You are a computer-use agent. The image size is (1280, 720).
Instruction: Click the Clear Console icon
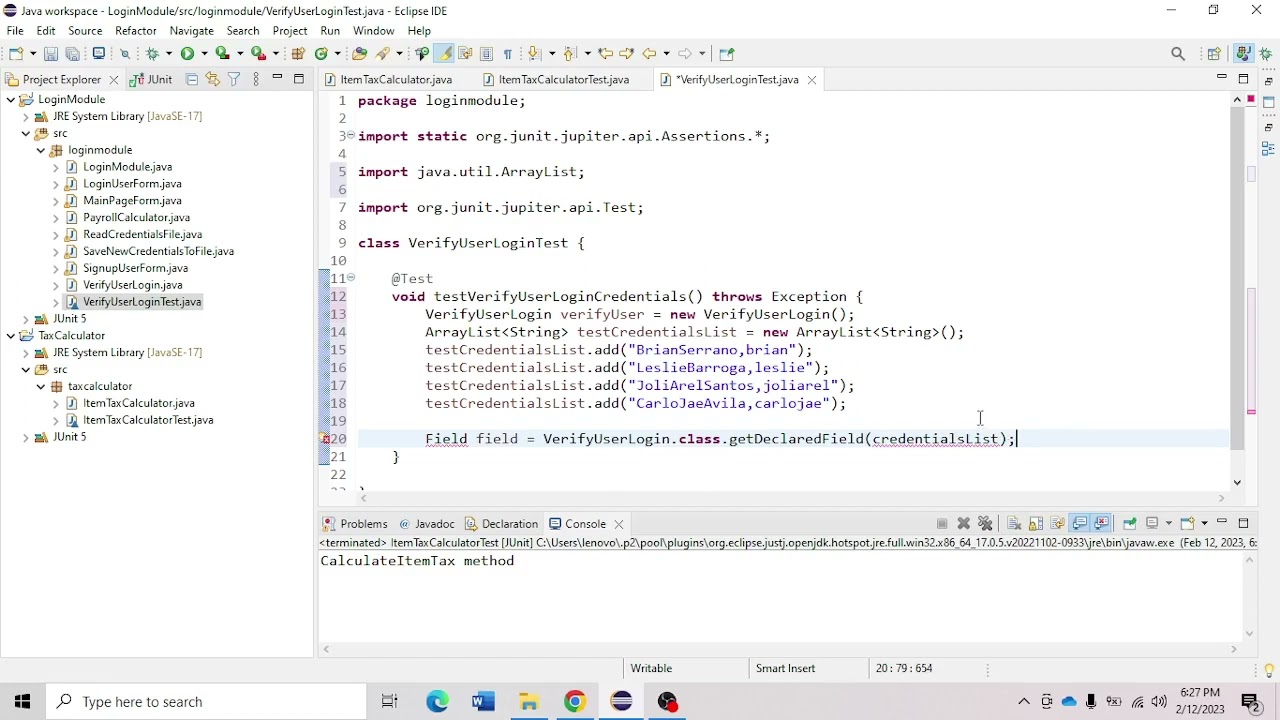click(x=1014, y=524)
